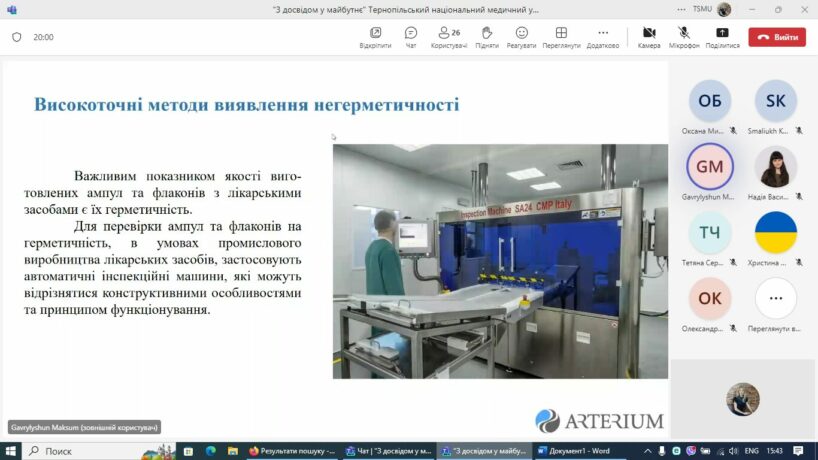Viewport: 818px width, 460px height.
Task: Turn on the camera
Action: pos(649,37)
